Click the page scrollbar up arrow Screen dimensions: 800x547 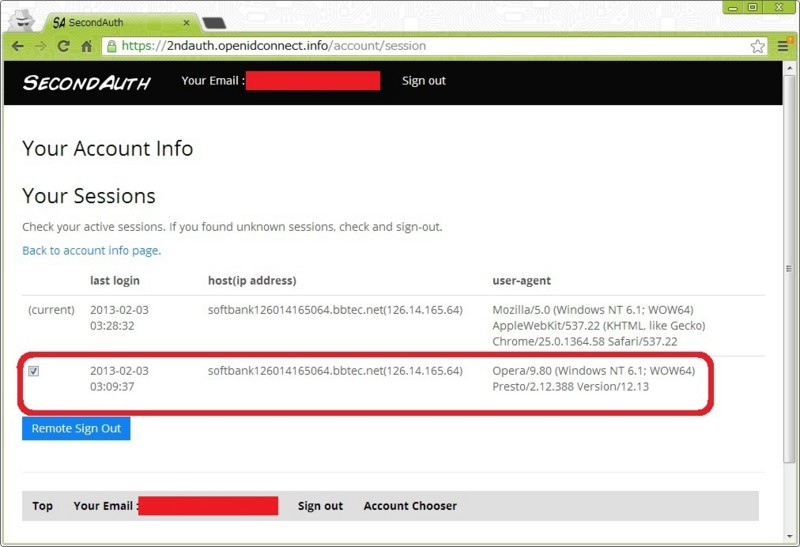[x=790, y=67]
